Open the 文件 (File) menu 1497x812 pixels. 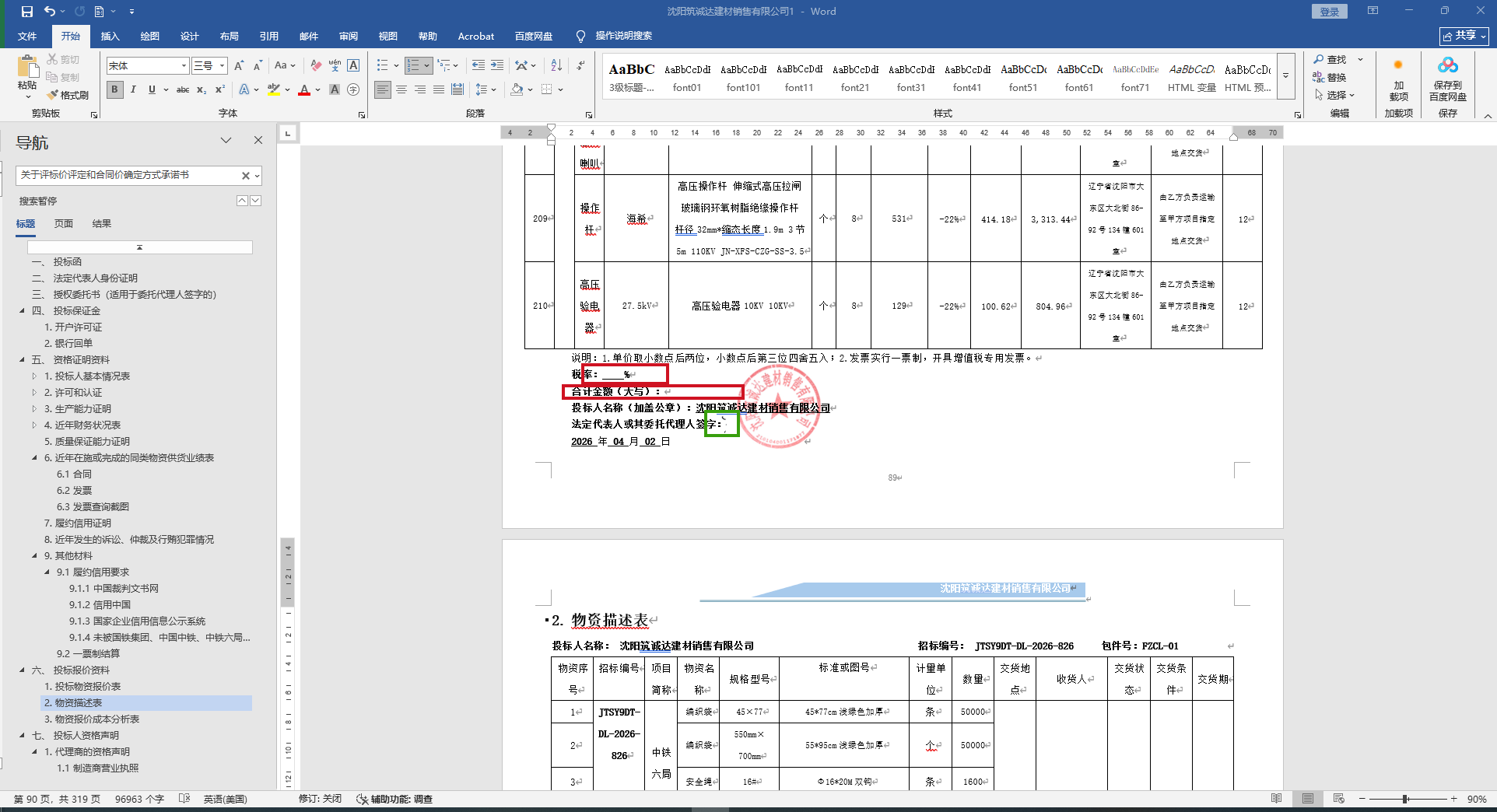click(x=27, y=37)
